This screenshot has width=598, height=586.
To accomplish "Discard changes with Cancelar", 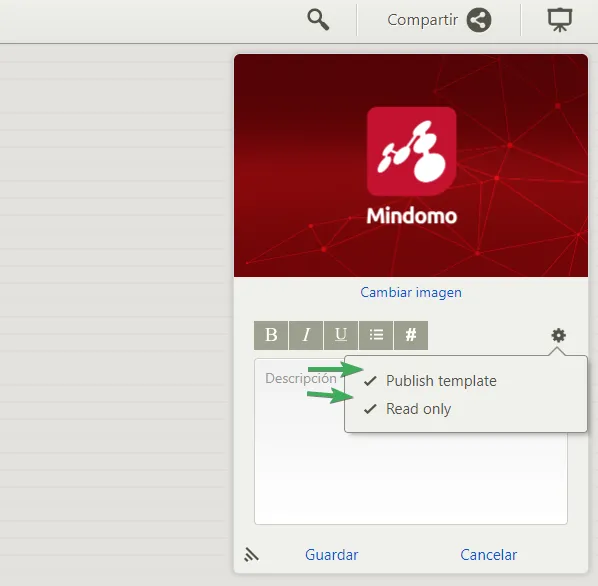I will click(x=489, y=555).
